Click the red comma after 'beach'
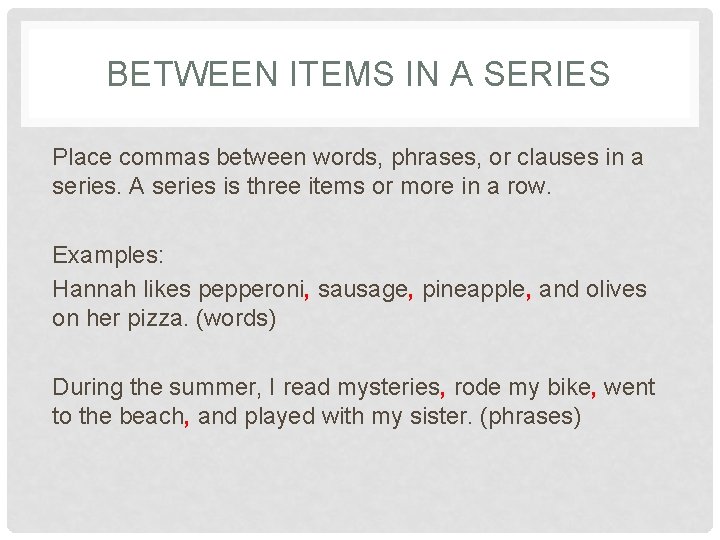 (186, 423)
